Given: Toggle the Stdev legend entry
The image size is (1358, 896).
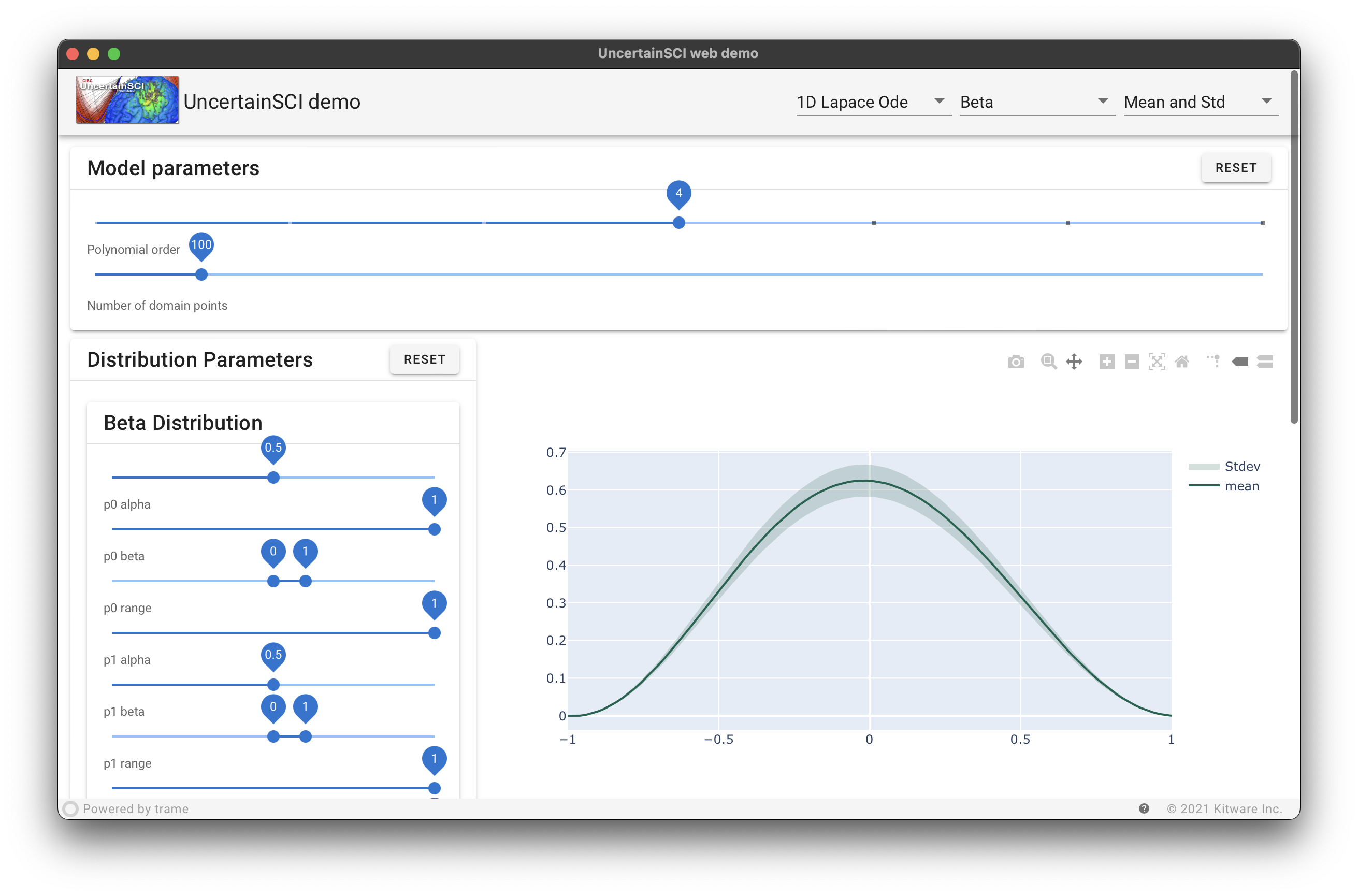Looking at the screenshot, I should [x=1224, y=466].
